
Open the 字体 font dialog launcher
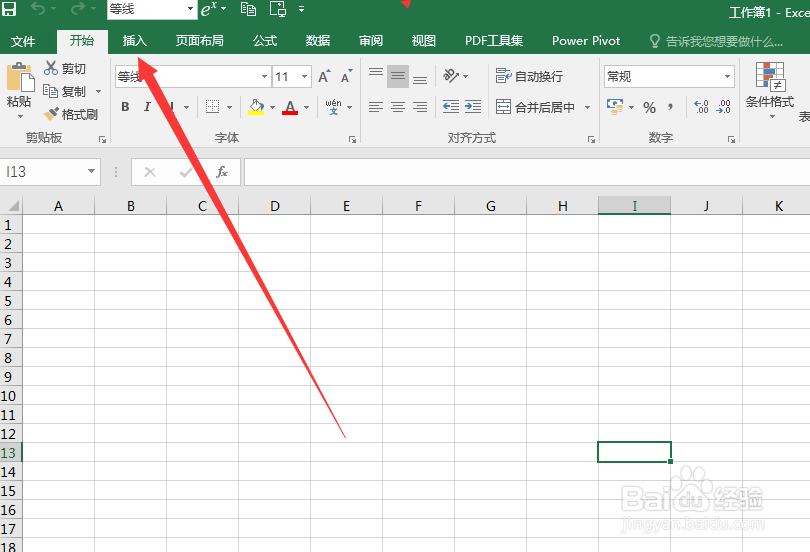pyautogui.click(x=352, y=139)
